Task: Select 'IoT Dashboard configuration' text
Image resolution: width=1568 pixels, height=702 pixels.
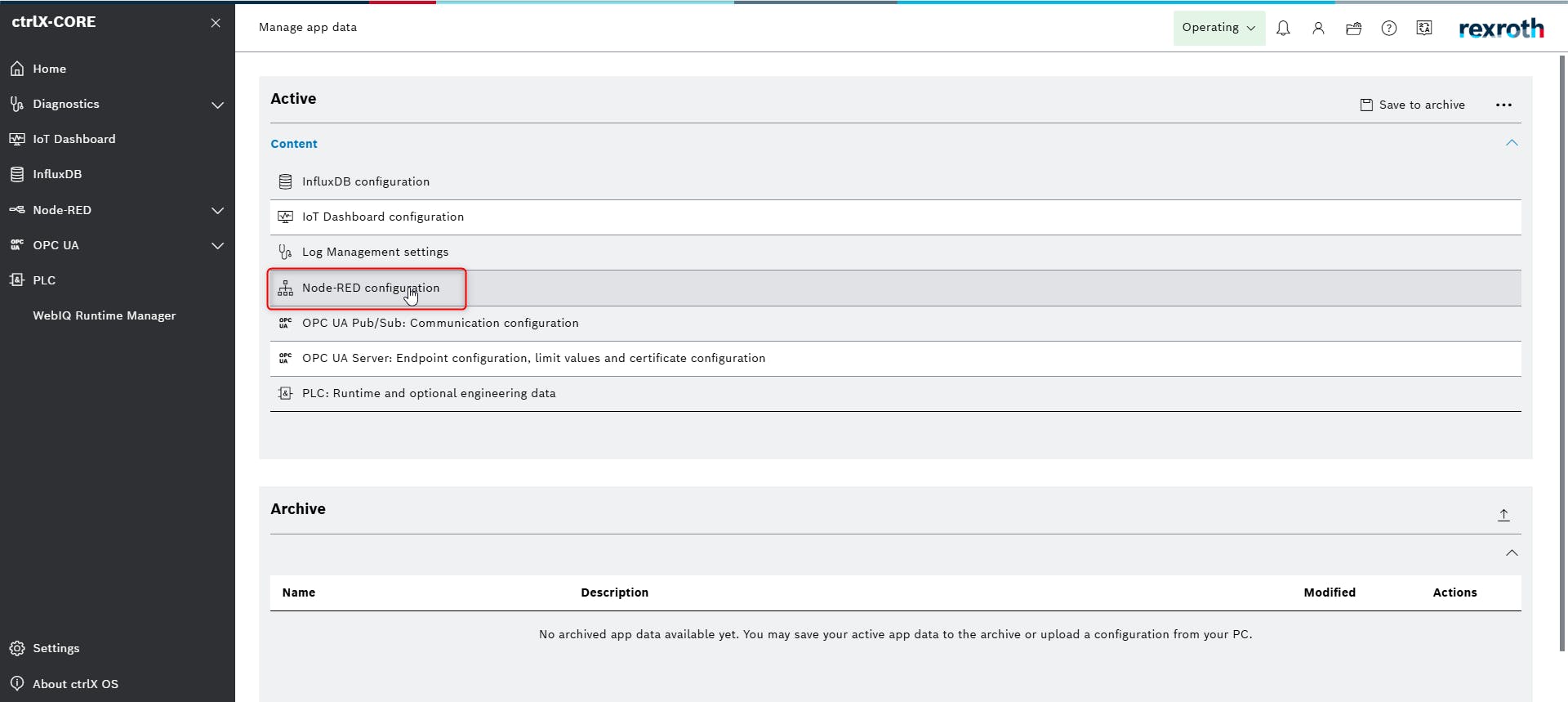Action: (x=383, y=217)
